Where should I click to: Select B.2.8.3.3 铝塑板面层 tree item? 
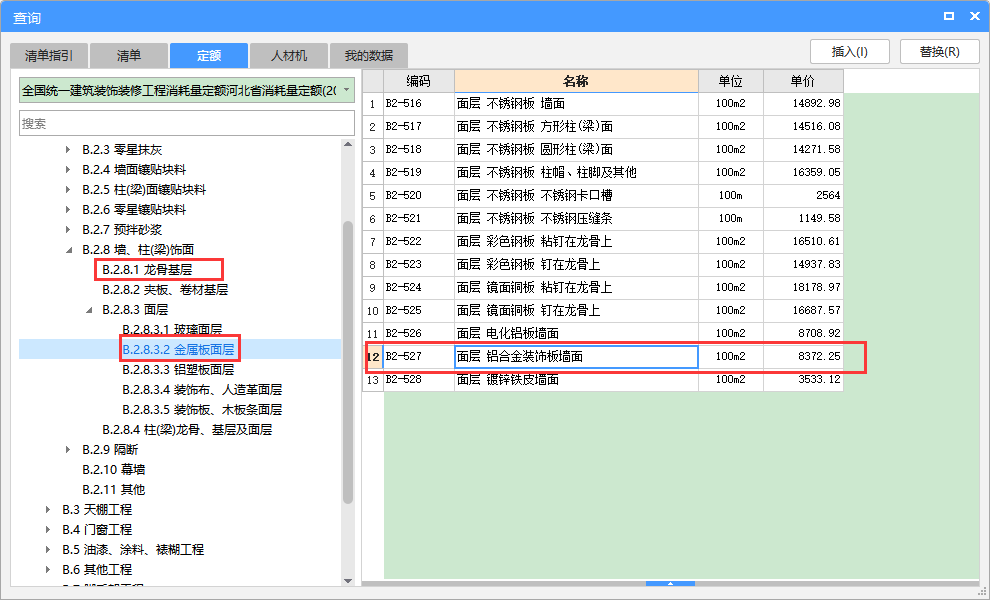point(178,369)
